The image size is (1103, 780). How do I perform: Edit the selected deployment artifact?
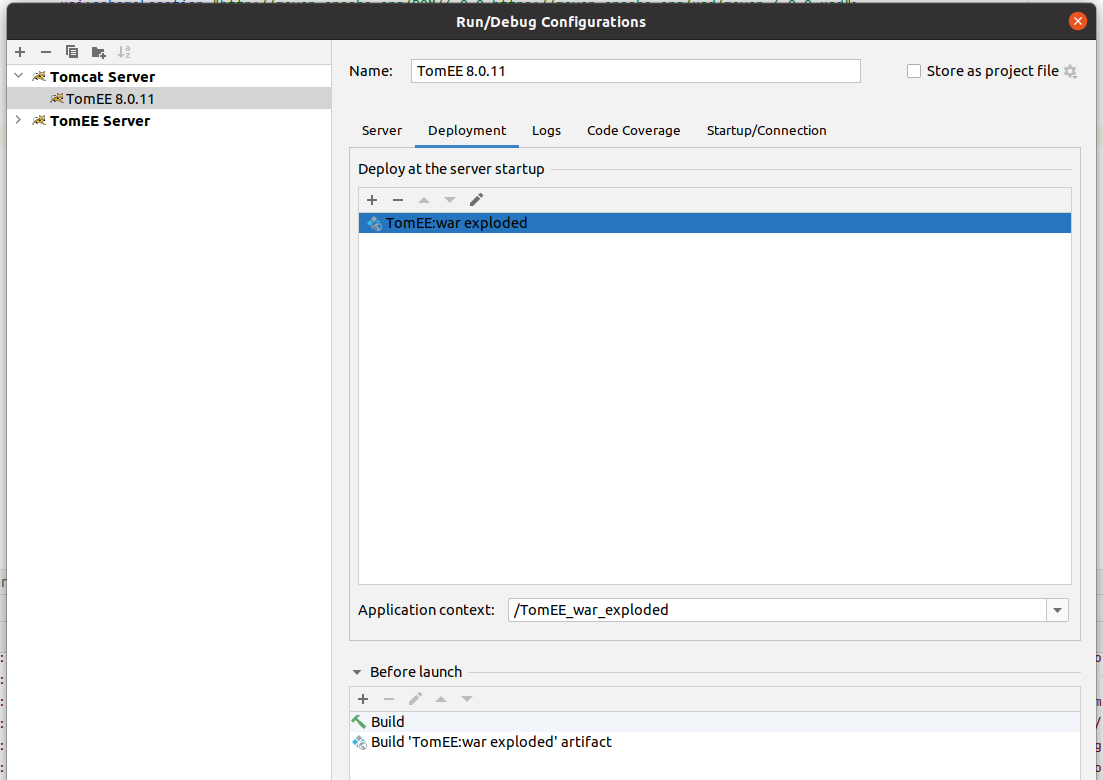(476, 200)
